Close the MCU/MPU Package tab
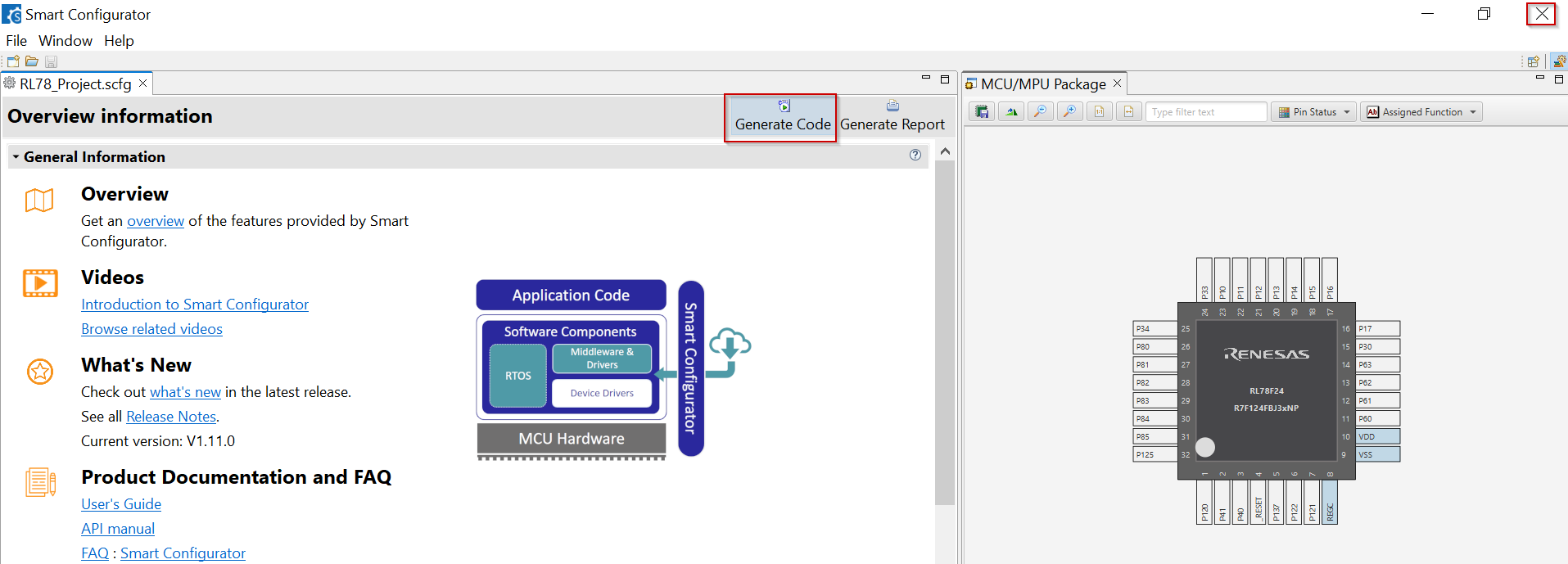The image size is (1568, 564). pos(1117,83)
